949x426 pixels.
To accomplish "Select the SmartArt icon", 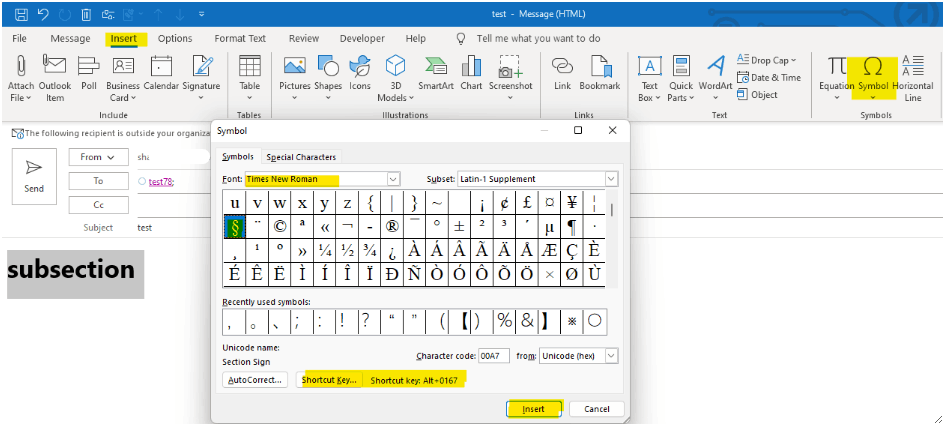I will [x=435, y=67].
